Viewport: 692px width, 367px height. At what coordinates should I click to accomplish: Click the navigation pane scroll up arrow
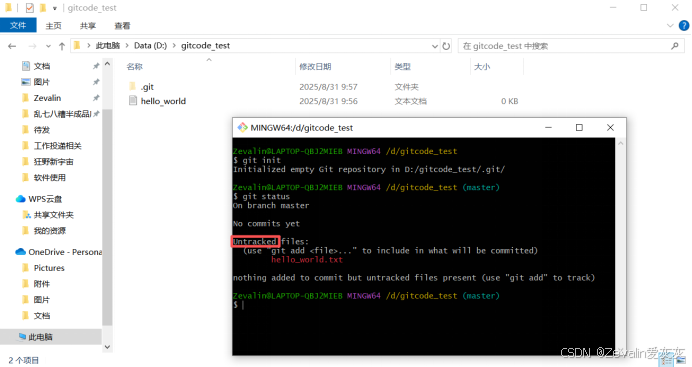pos(107,64)
